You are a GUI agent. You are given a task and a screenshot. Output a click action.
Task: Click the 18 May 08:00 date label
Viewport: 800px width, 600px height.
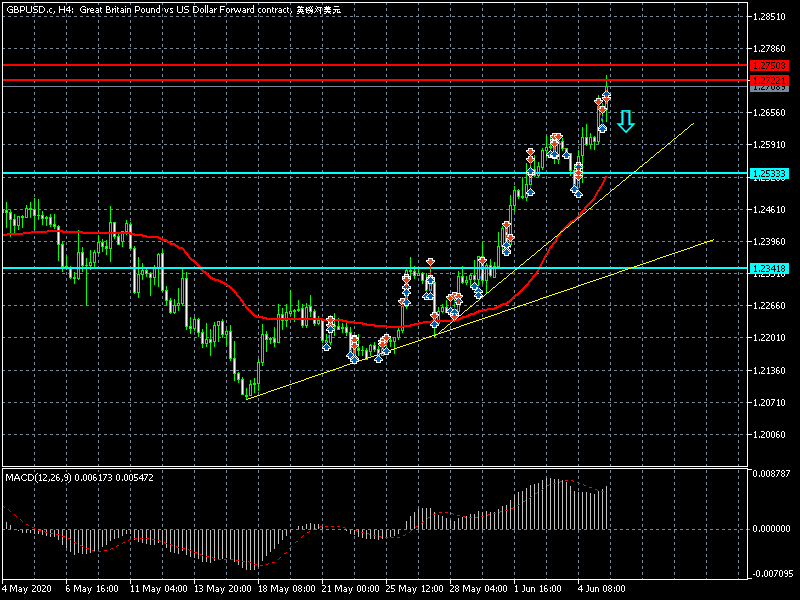point(287,588)
